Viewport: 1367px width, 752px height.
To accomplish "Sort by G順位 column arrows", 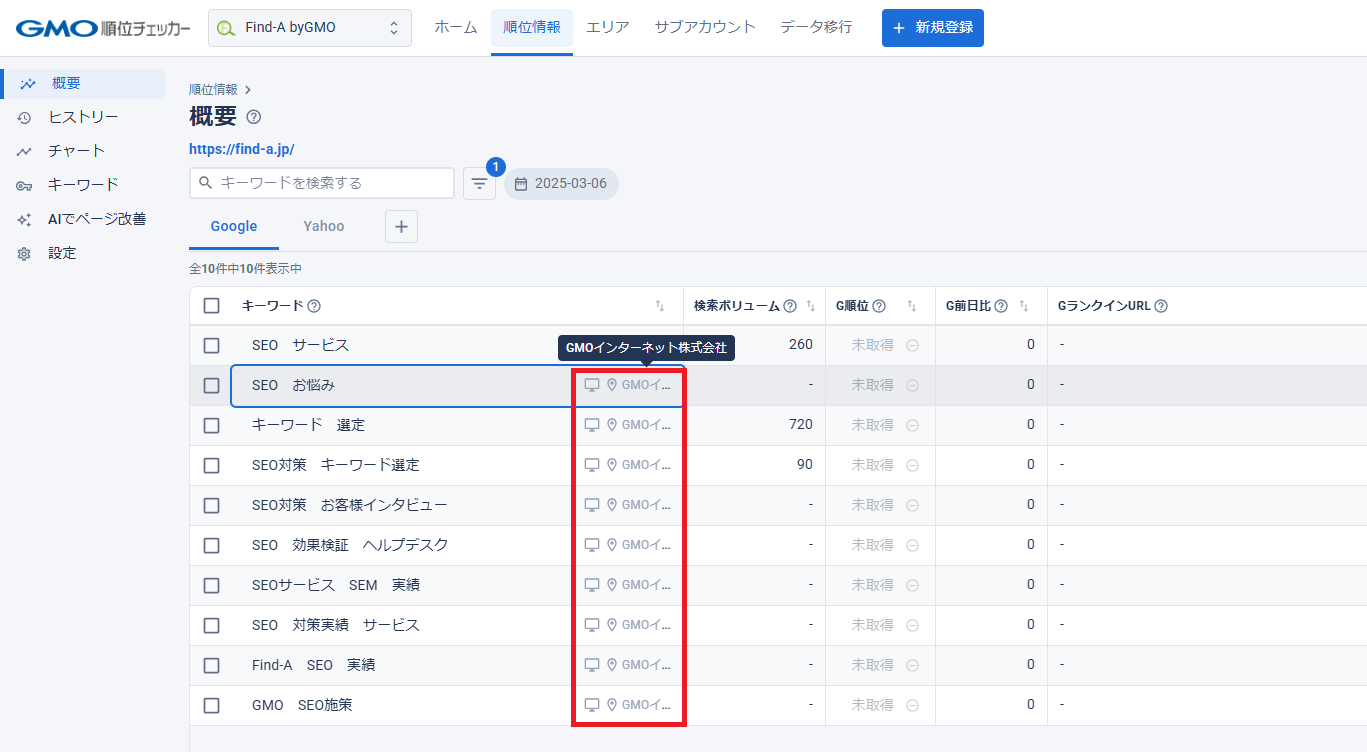I will point(912,306).
